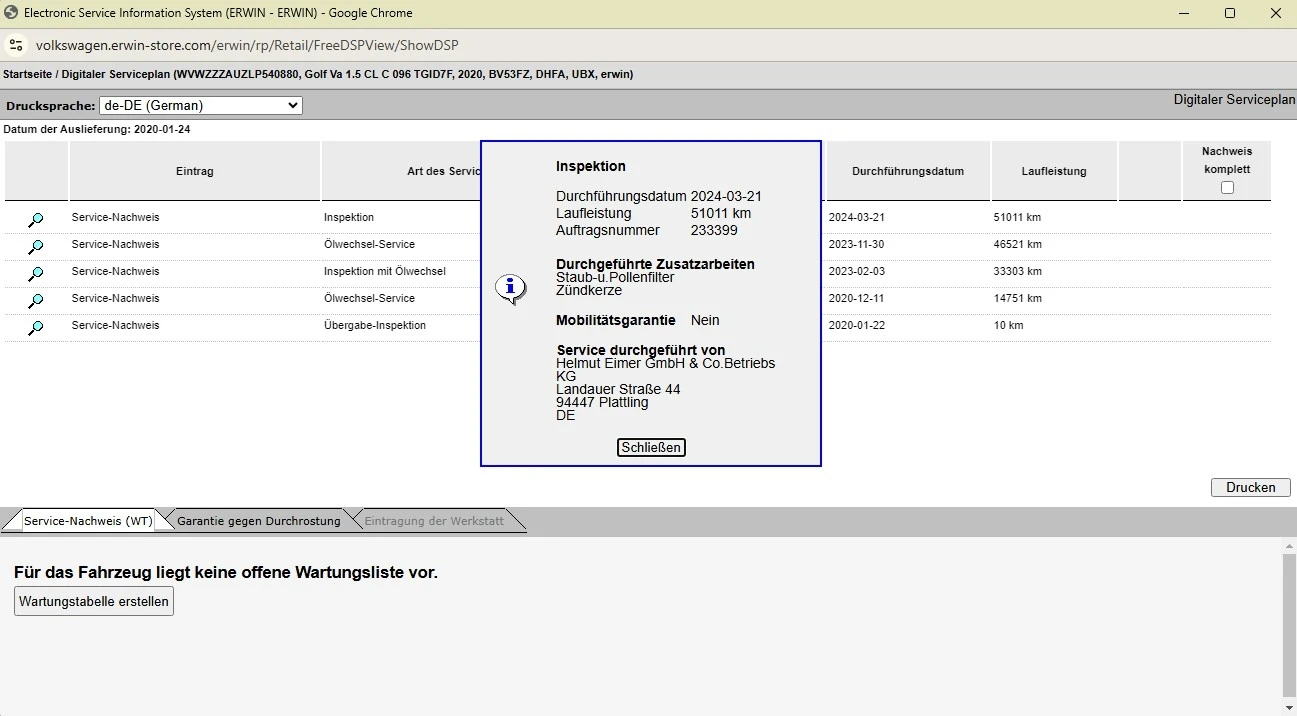Select the Eintragung der Werkstatt tab
The width and height of the screenshot is (1297, 716).
433,521
